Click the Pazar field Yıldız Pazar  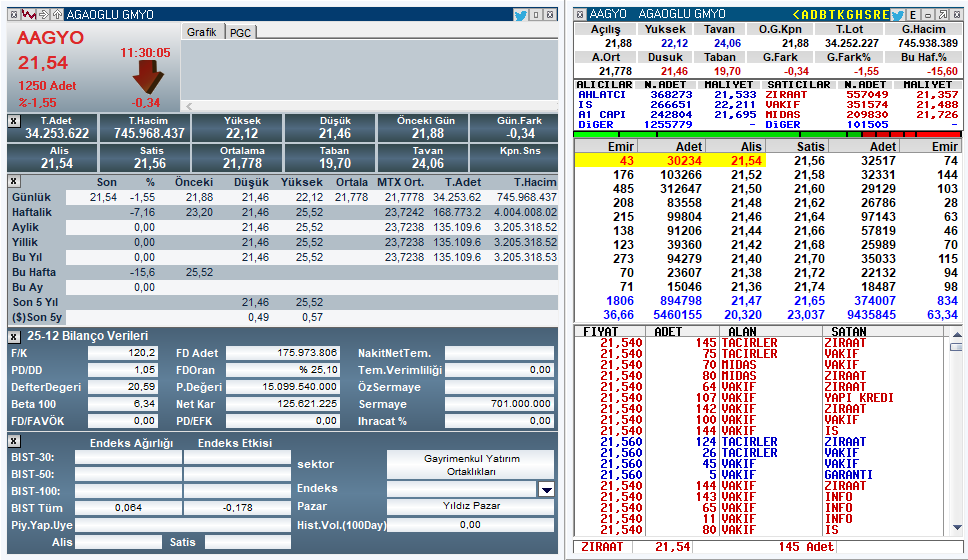(x=470, y=506)
